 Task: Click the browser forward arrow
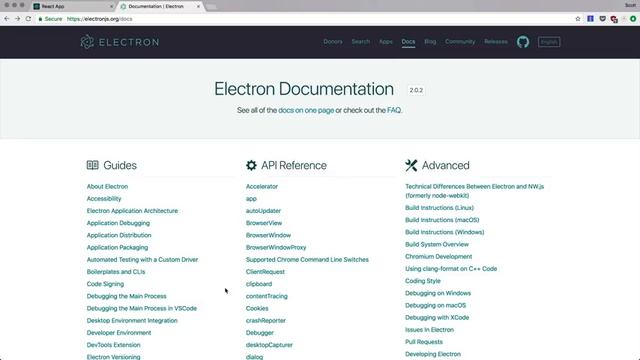coord(18,19)
